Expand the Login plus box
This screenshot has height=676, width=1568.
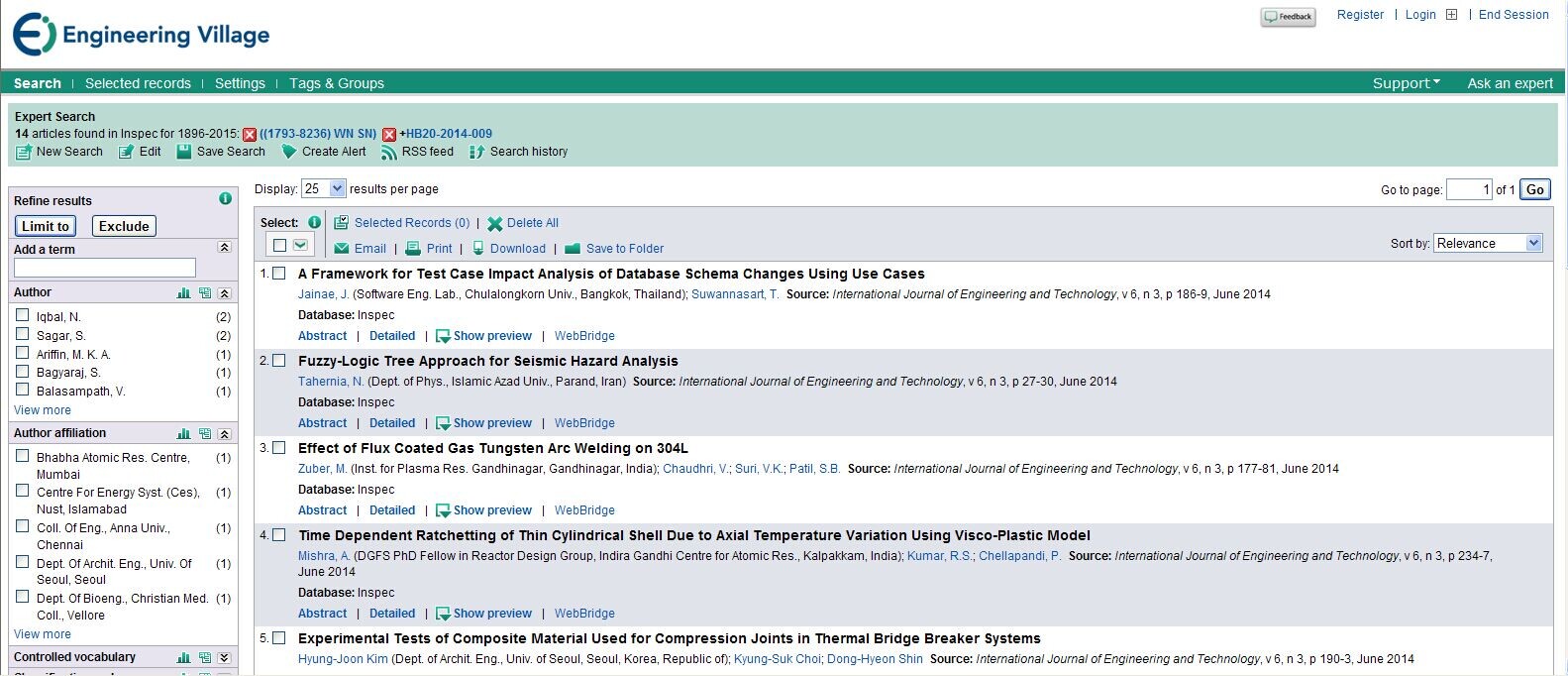click(x=1452, y=15)
